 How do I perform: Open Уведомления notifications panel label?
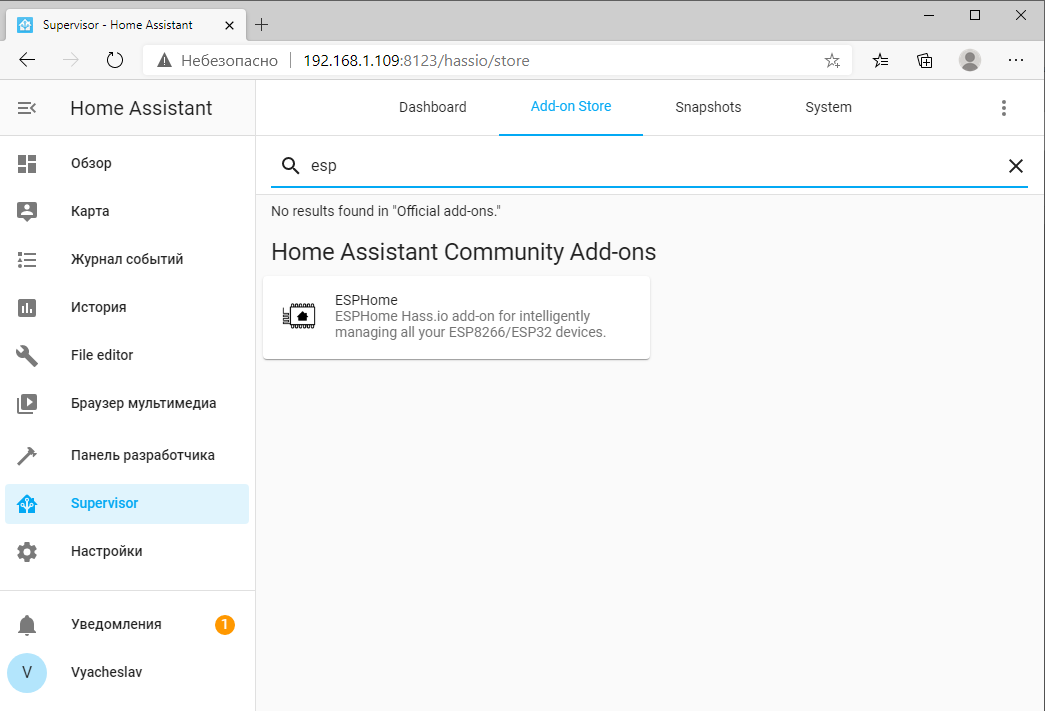[x=117, y=624]
